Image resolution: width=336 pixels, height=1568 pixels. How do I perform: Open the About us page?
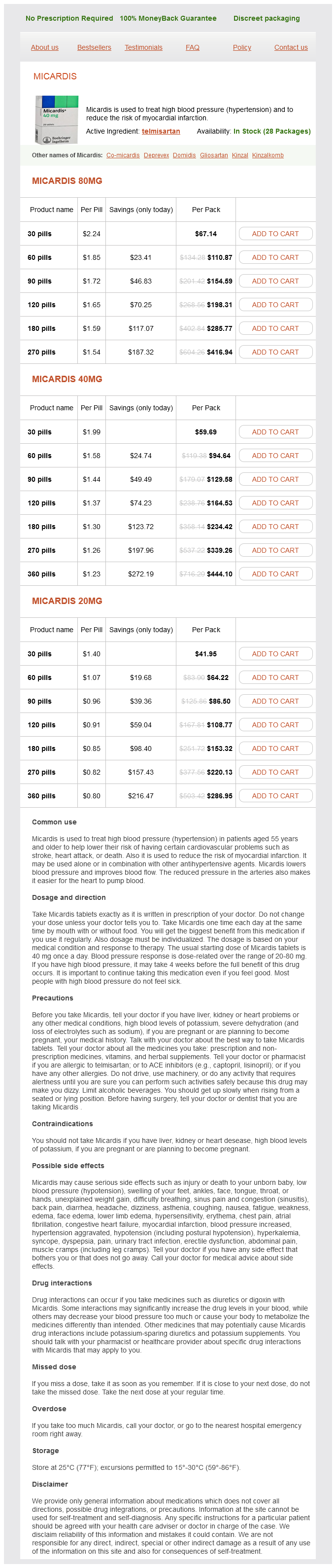pyautogui.click(x=44, y=47)
